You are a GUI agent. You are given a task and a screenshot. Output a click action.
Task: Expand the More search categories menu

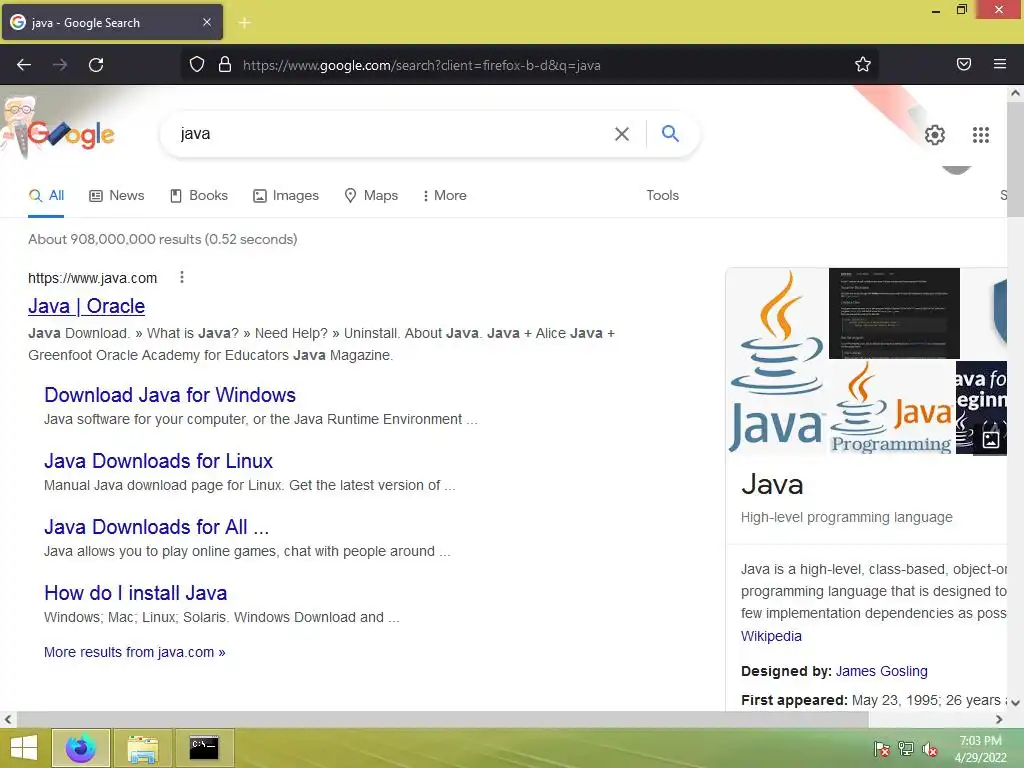coord(445,195)
